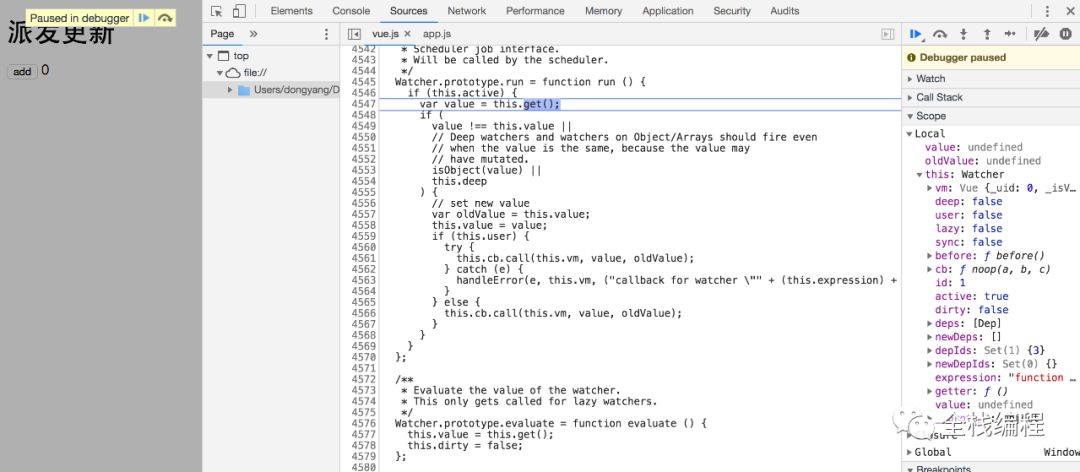Expand the depIds: Set(1) property
This screenshot has height=472, width=1080.
tap(929, 350)
